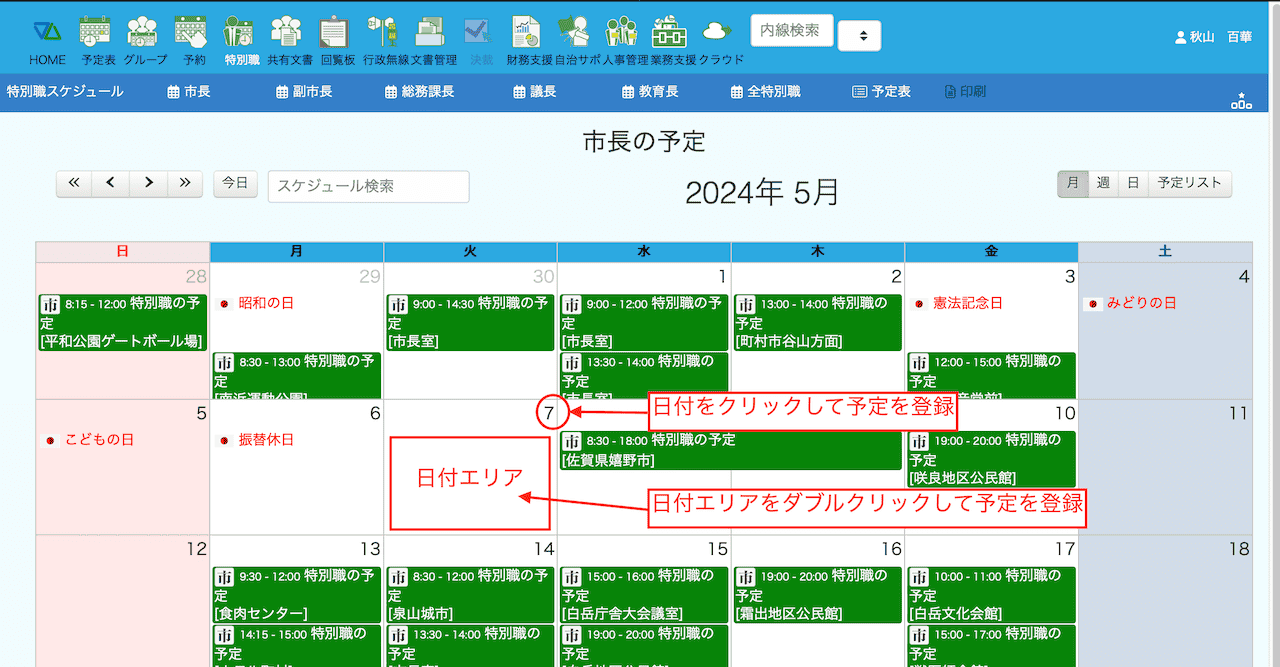Image resolution: width=1280 pixels, height=667 pixels.
Task: Click the スケジュール検索 search field
Action: click(368, 186)
